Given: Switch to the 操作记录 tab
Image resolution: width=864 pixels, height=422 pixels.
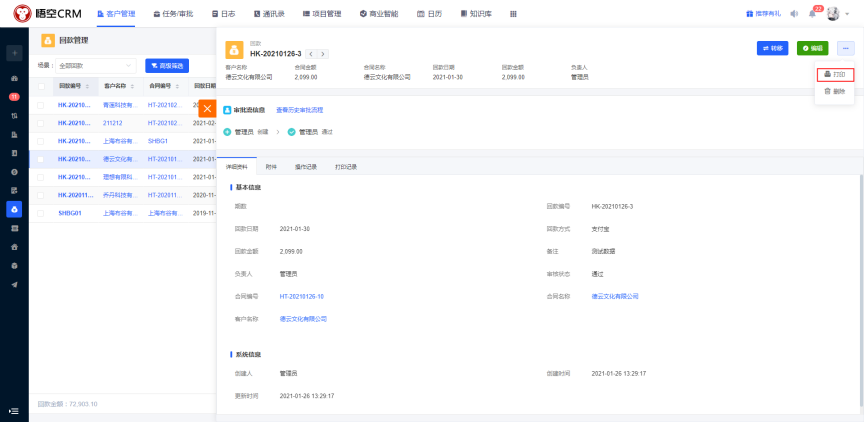Looking at the screenshot, I should tap(305, 166).
